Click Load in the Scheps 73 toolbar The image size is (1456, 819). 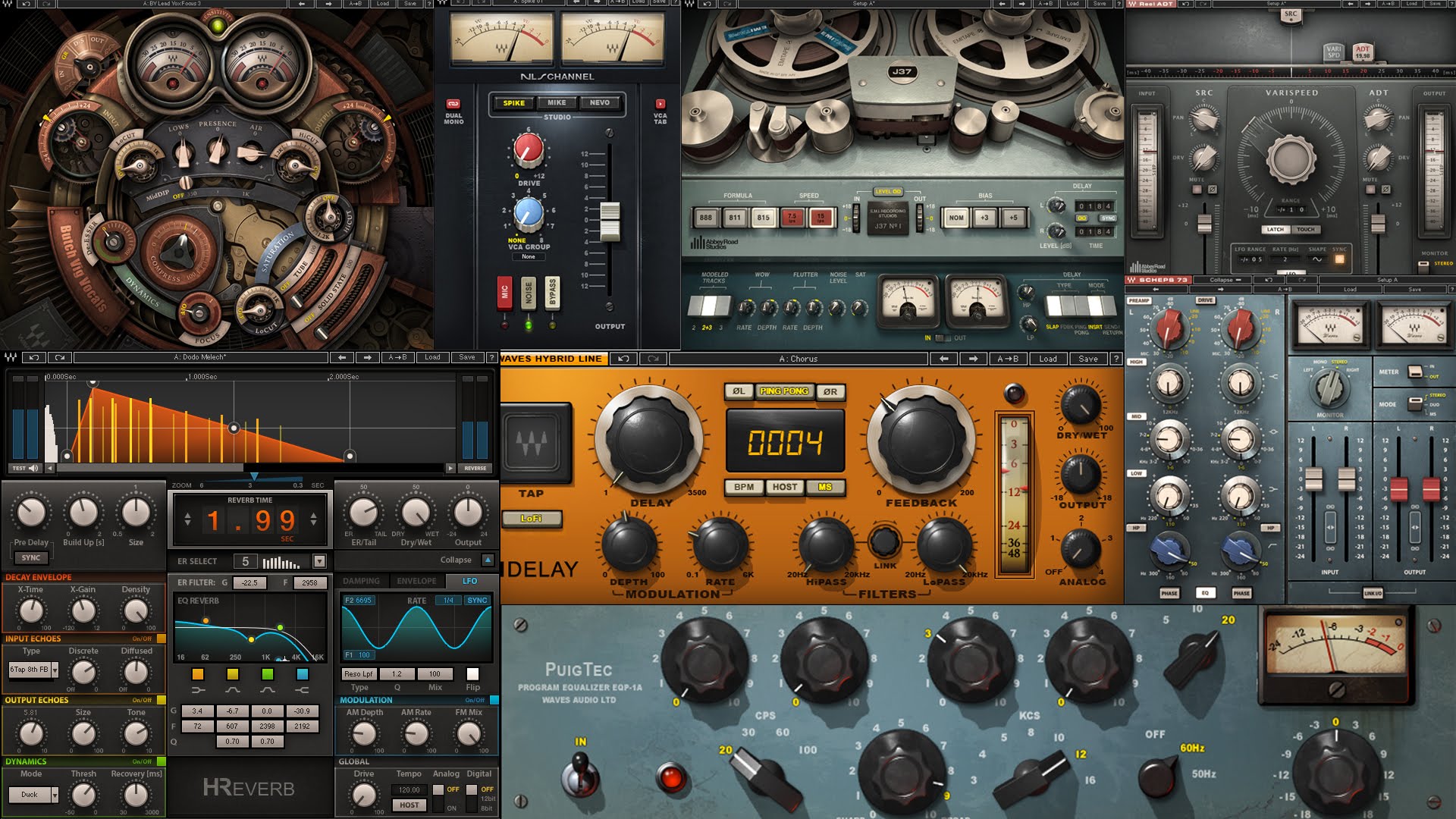1351,289
